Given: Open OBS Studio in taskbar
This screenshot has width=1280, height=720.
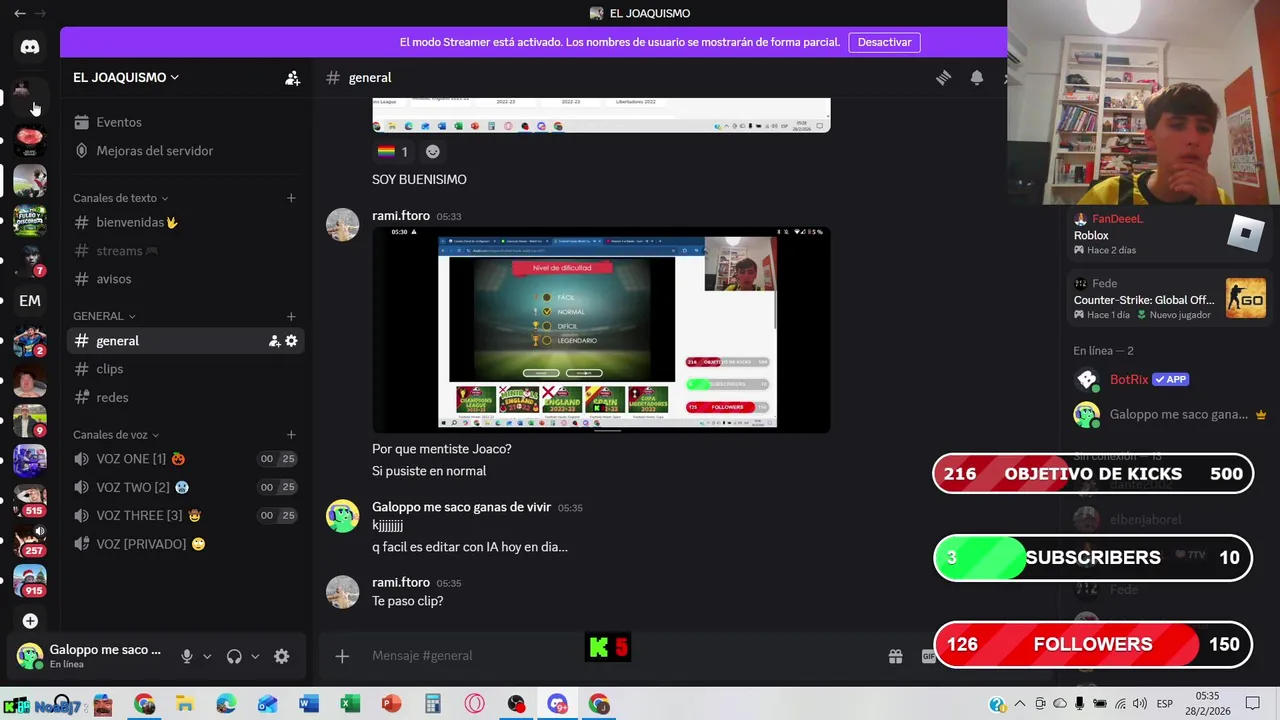Looking at the screenshot, I should (515, 705).
